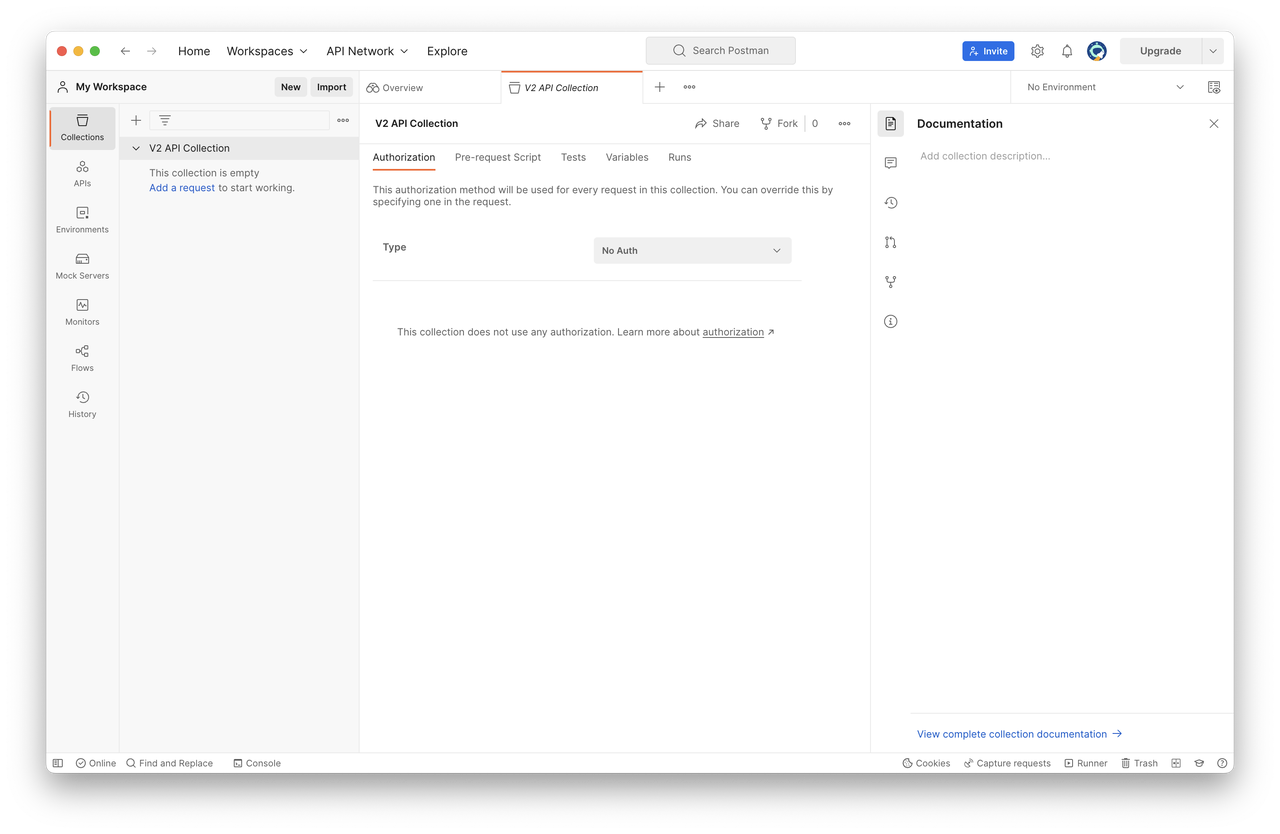Viewport: 1280px width, 834px height.
Task: Open the Help question mark icon
Action: [1222, 763]
